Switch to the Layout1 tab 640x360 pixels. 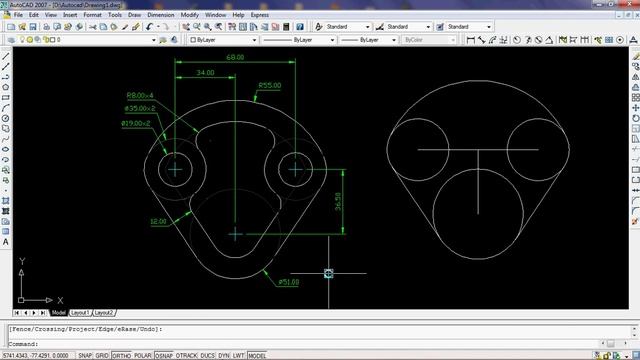click(x=80, y=313)
